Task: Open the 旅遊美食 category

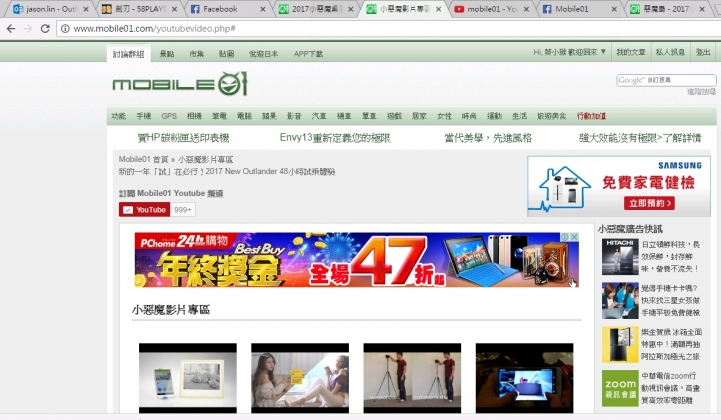Action: coord(551,116)
